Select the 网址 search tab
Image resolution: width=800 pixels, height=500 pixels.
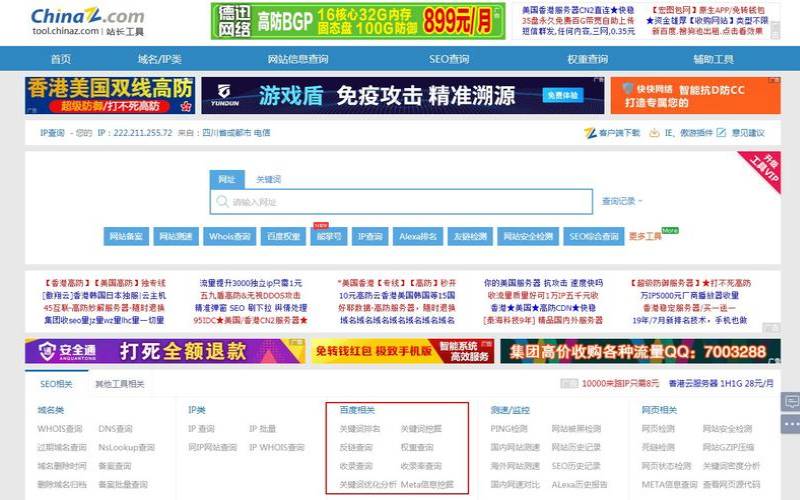pos(227,179)
